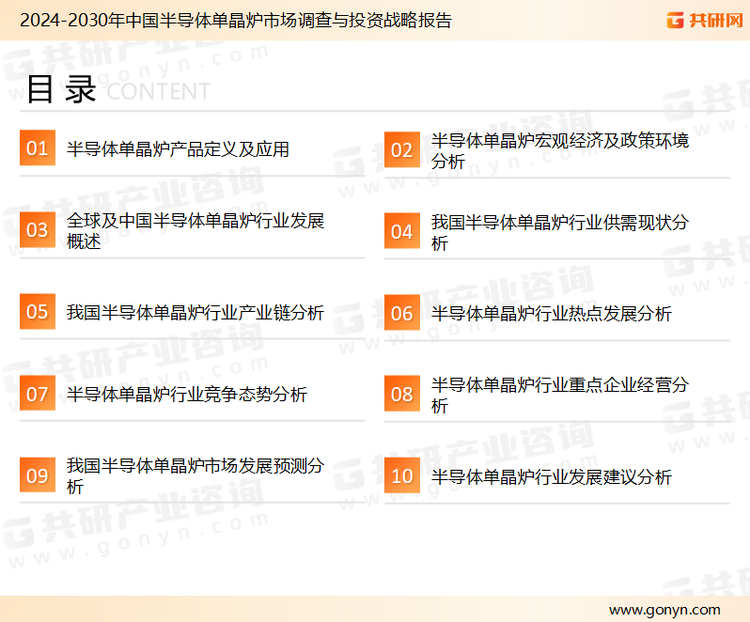Select the report title 2024-2030年中国半导体单晶炉市场调查与投资战略报告
Image resolution: width=750 pixels, height=622 pixels.
[235, 20]
